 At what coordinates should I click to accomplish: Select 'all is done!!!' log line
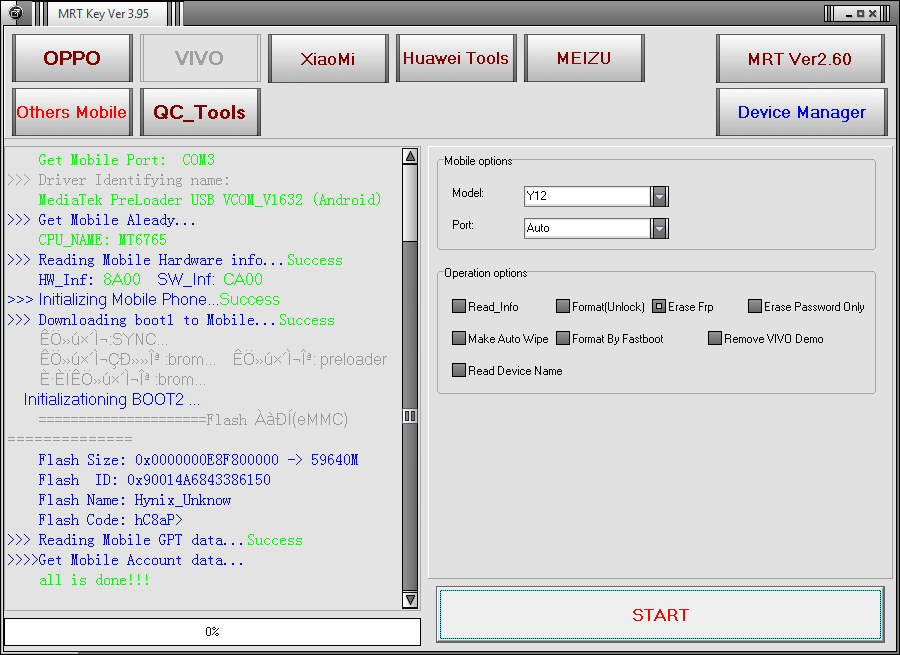[94, 580]
